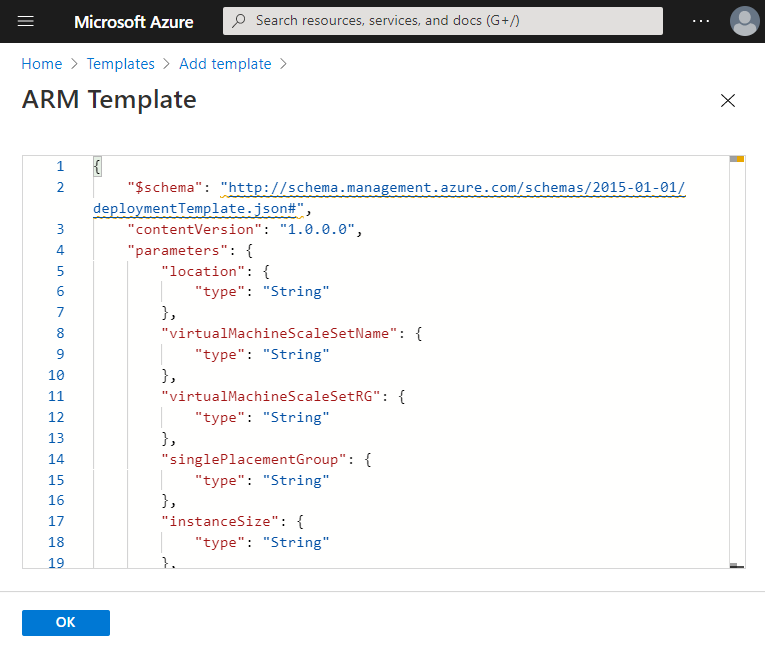The image size is (765, 653).
Task: Click the user account avatar
Action: click(744, 21)
